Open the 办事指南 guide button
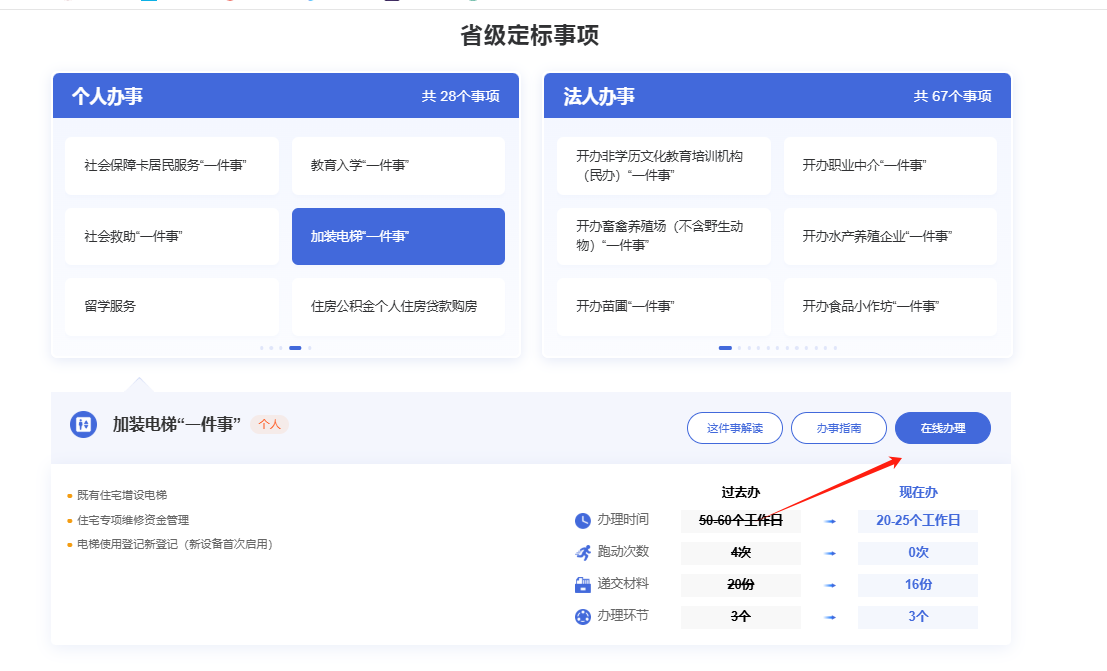Screen dimensions: 1107x671 (838, 428)
